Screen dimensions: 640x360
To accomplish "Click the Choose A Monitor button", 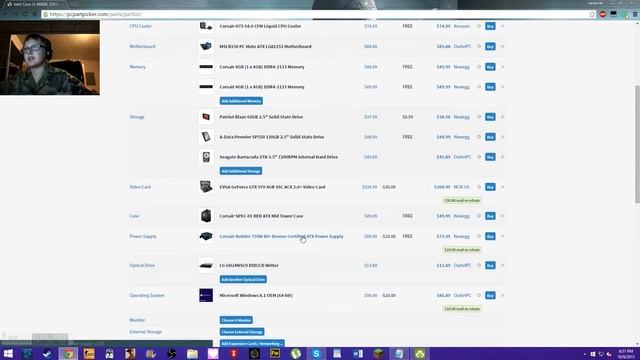I will click(236, 320).
